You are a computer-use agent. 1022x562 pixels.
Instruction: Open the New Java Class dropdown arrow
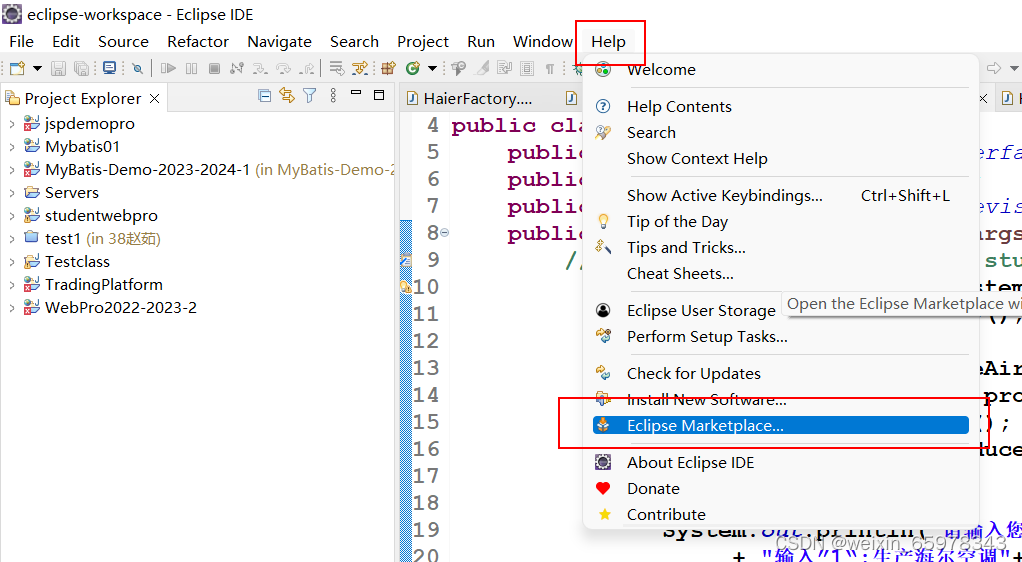pos(432,68)
